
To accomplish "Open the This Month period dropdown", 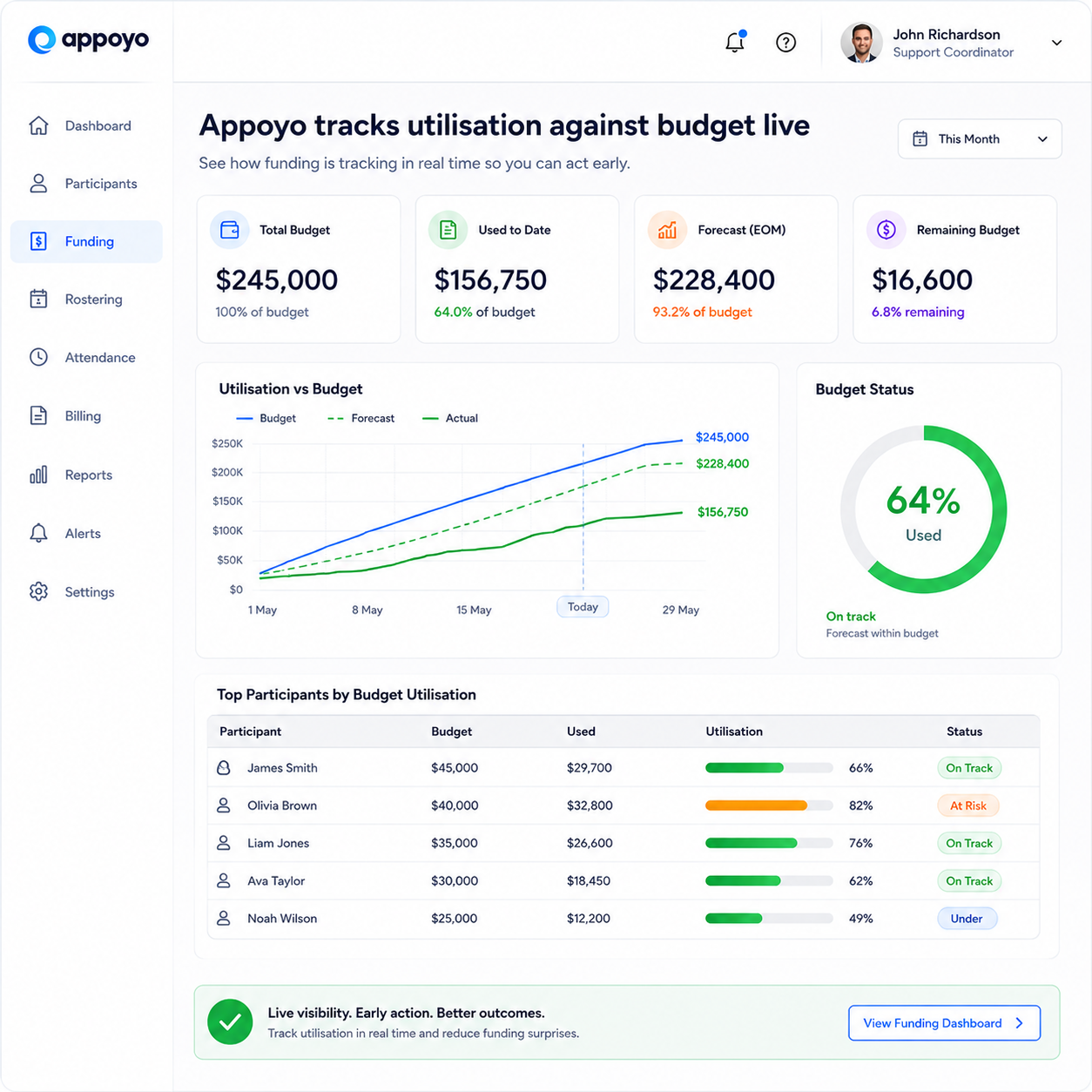I will coord(980,139).
